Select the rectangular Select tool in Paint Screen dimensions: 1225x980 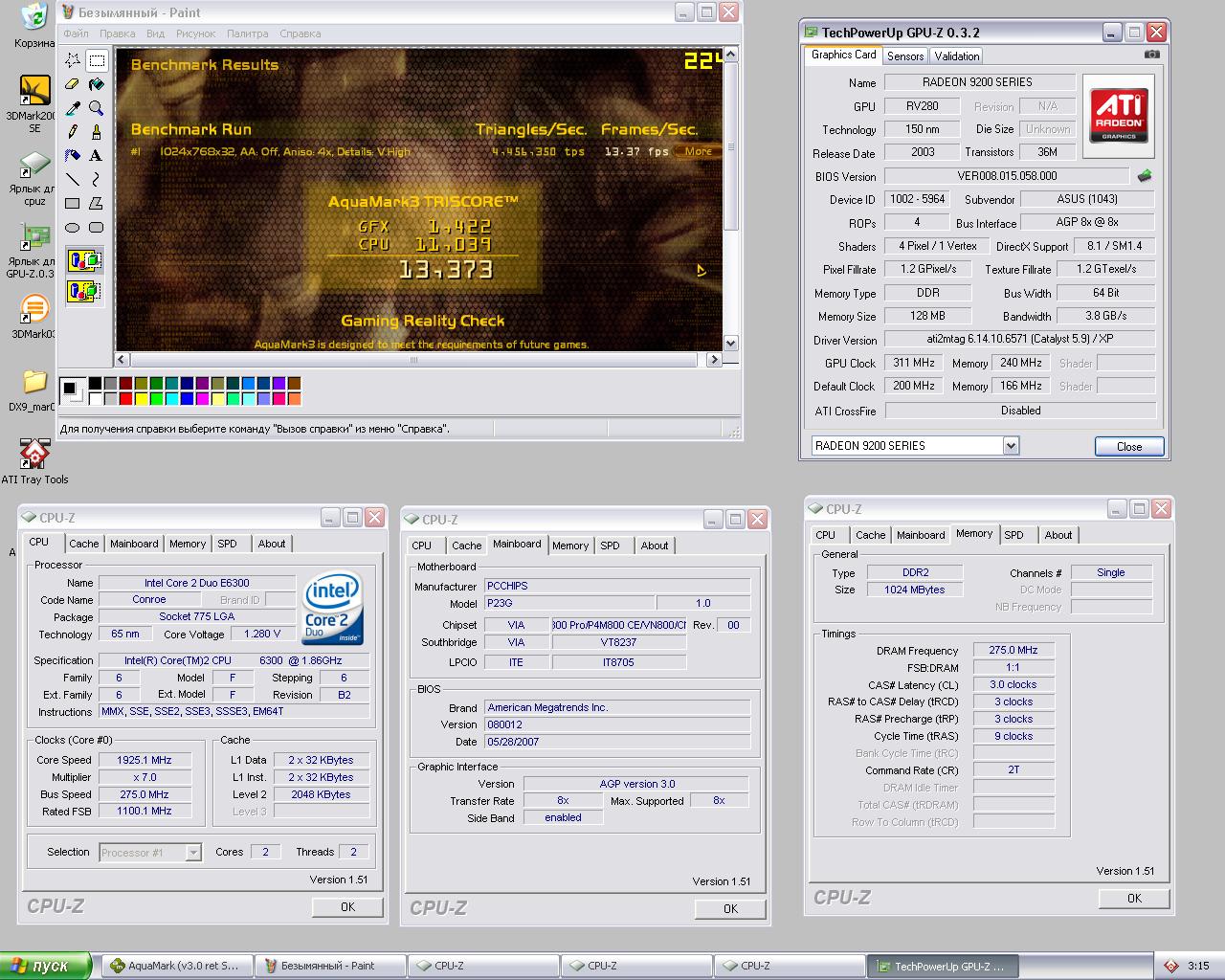tap(97, 60)
